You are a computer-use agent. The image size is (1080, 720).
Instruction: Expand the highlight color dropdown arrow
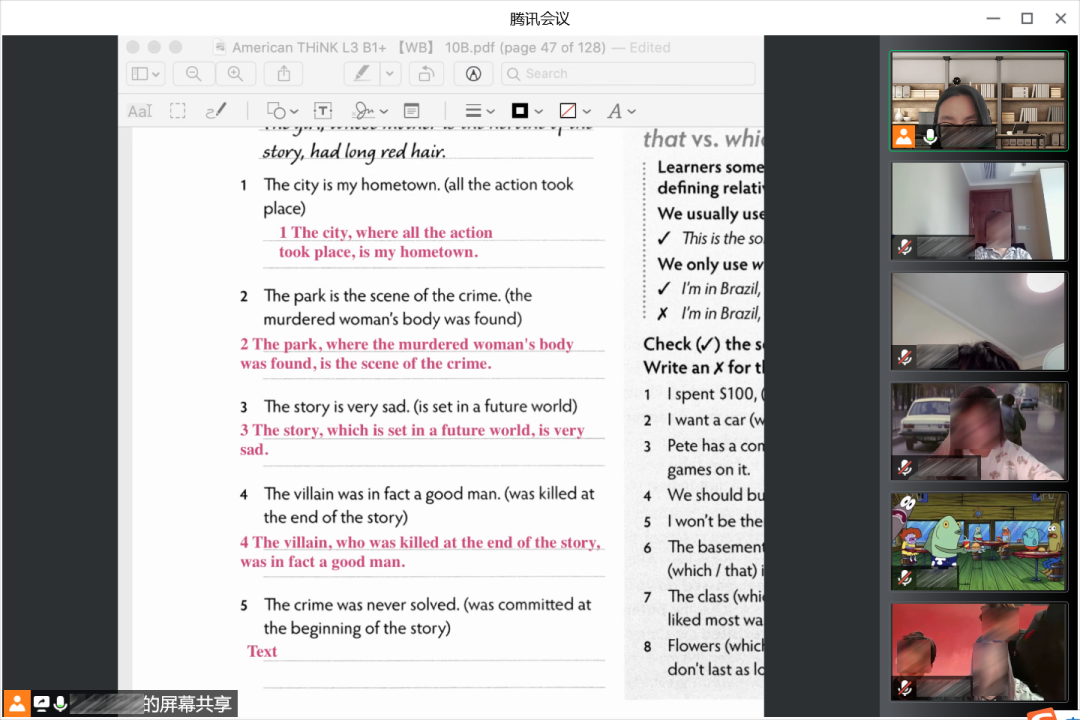(x=390, y=74)
